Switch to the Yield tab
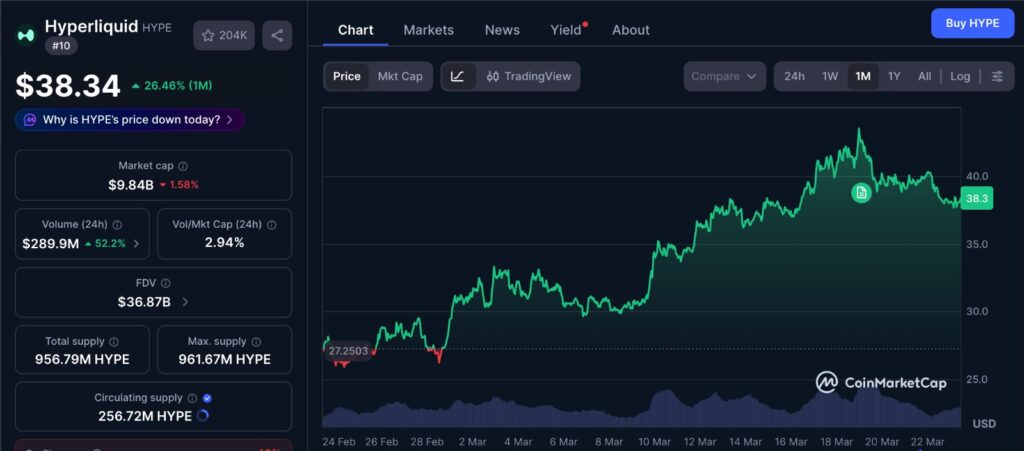This screenshot has height=451, width=1024. coord(566,30)
